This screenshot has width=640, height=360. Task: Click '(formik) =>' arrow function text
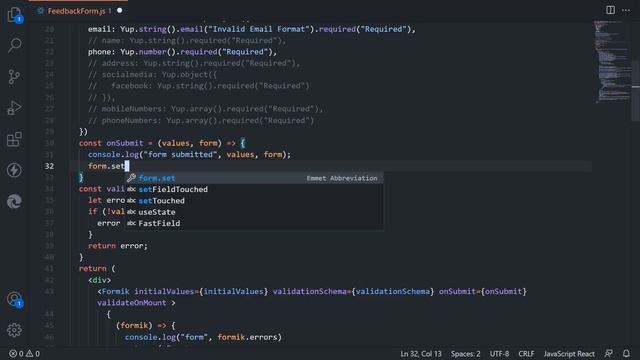point(141,326)
